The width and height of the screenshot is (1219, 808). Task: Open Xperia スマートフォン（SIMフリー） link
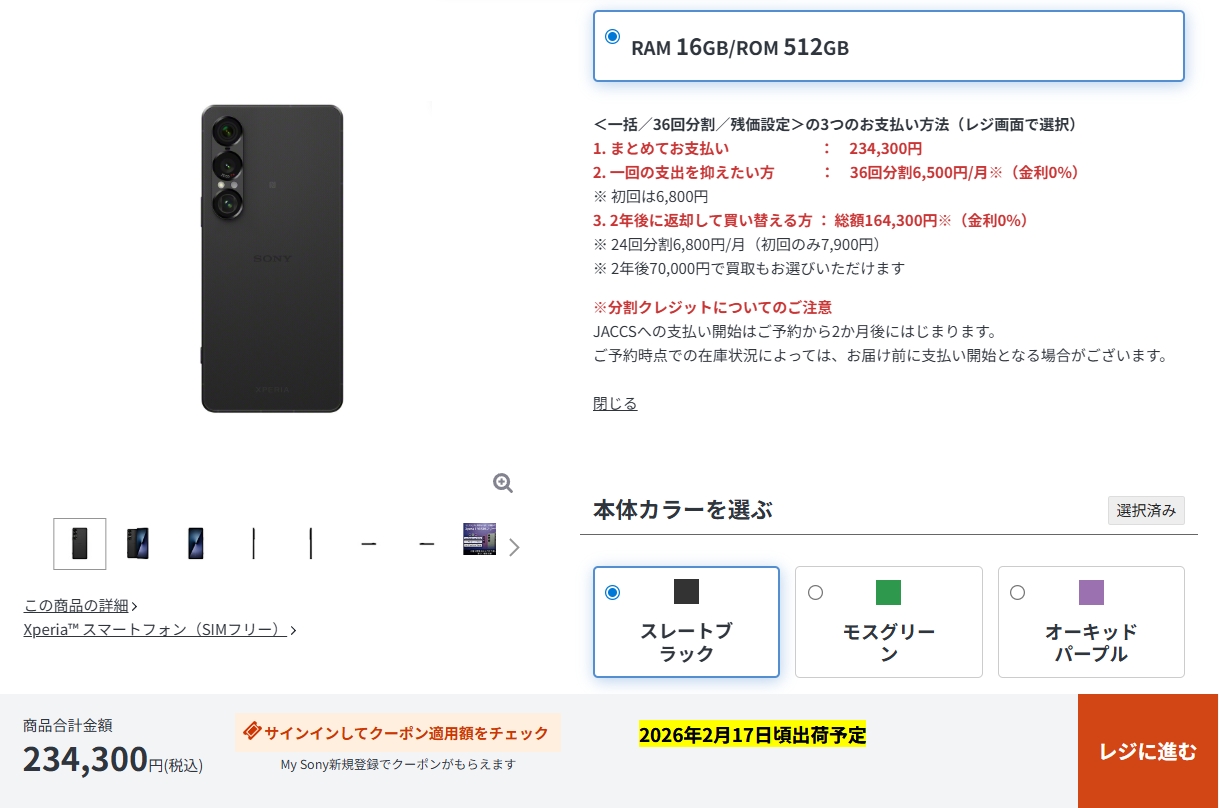(x=160, y=629)
